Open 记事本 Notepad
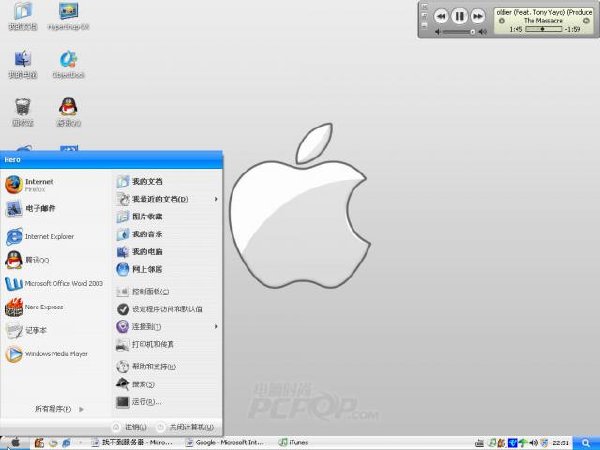The height and width of the screenshot is (450, 600). point(27,331)
